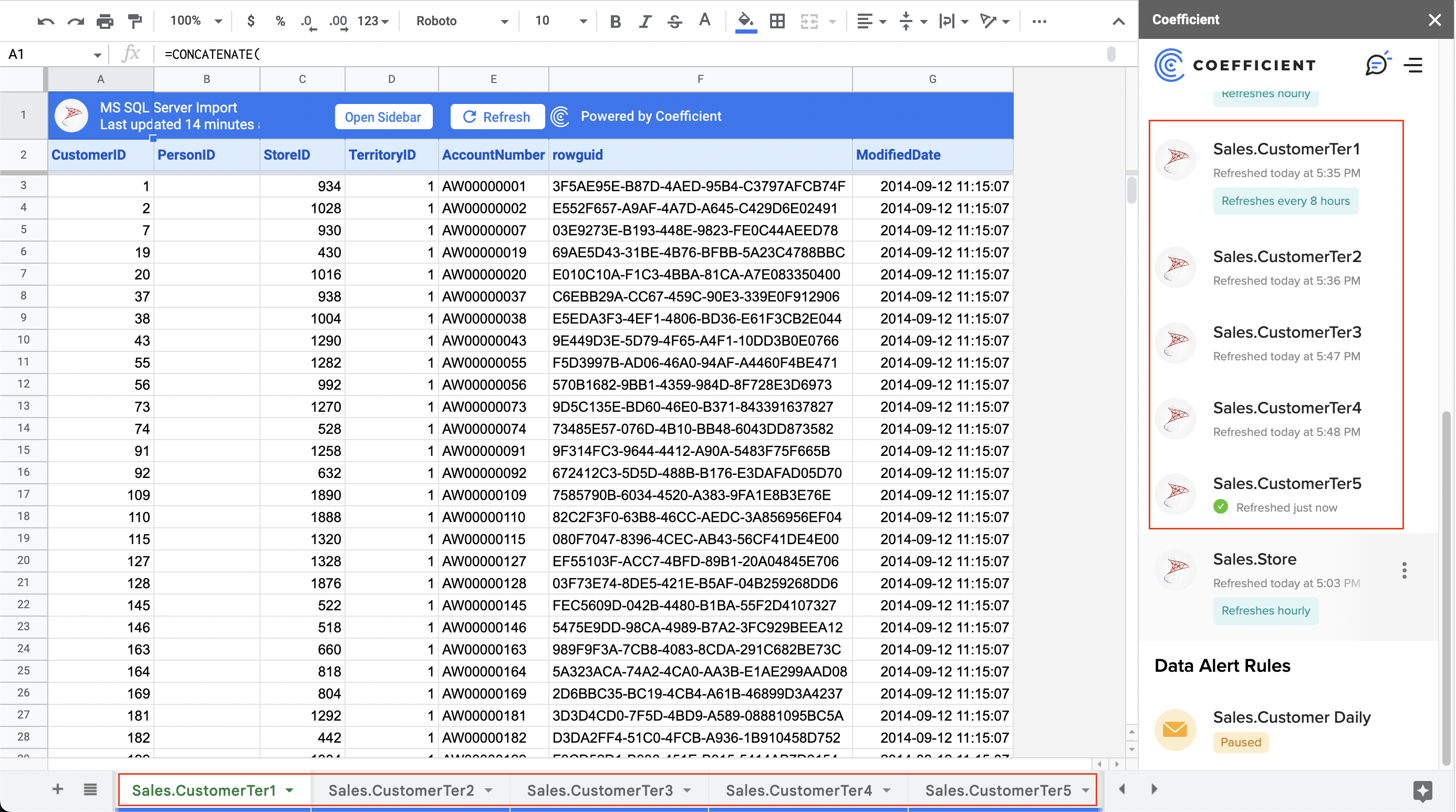
Task: Open Coefficient chat support icon
Action: (1377, 64)
